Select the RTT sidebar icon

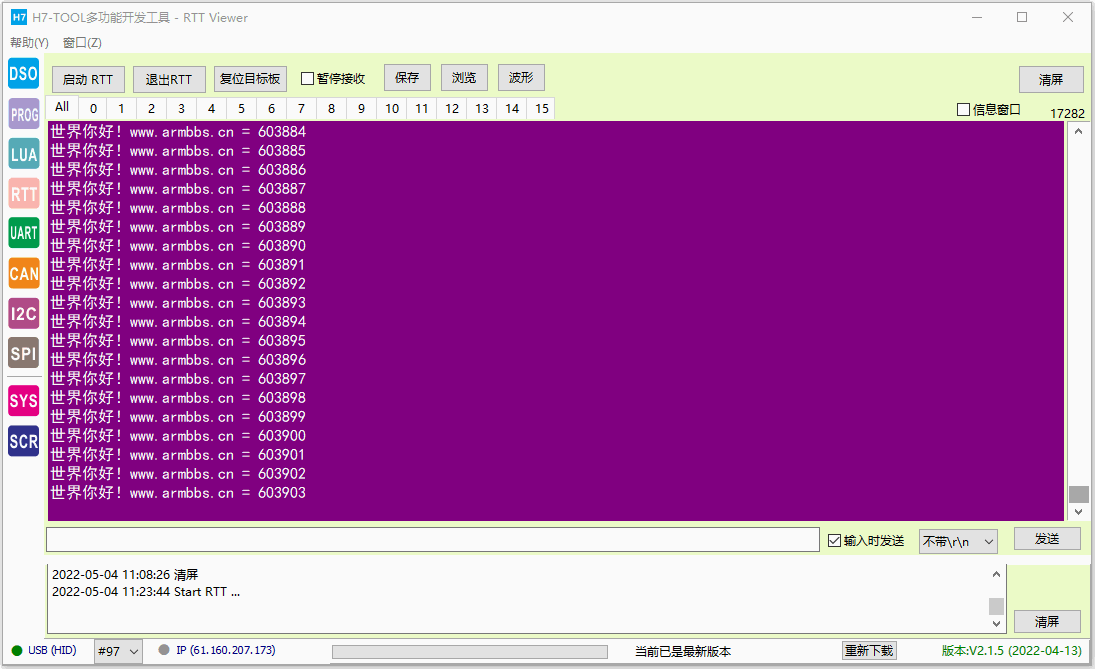24,193
